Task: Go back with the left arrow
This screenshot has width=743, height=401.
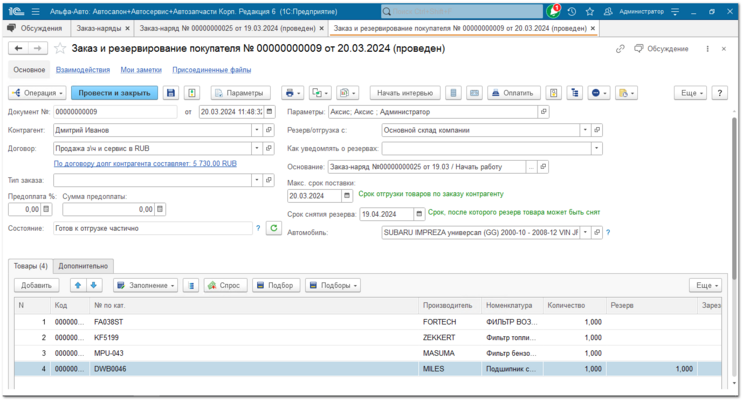Action: (x=18, y=48)
